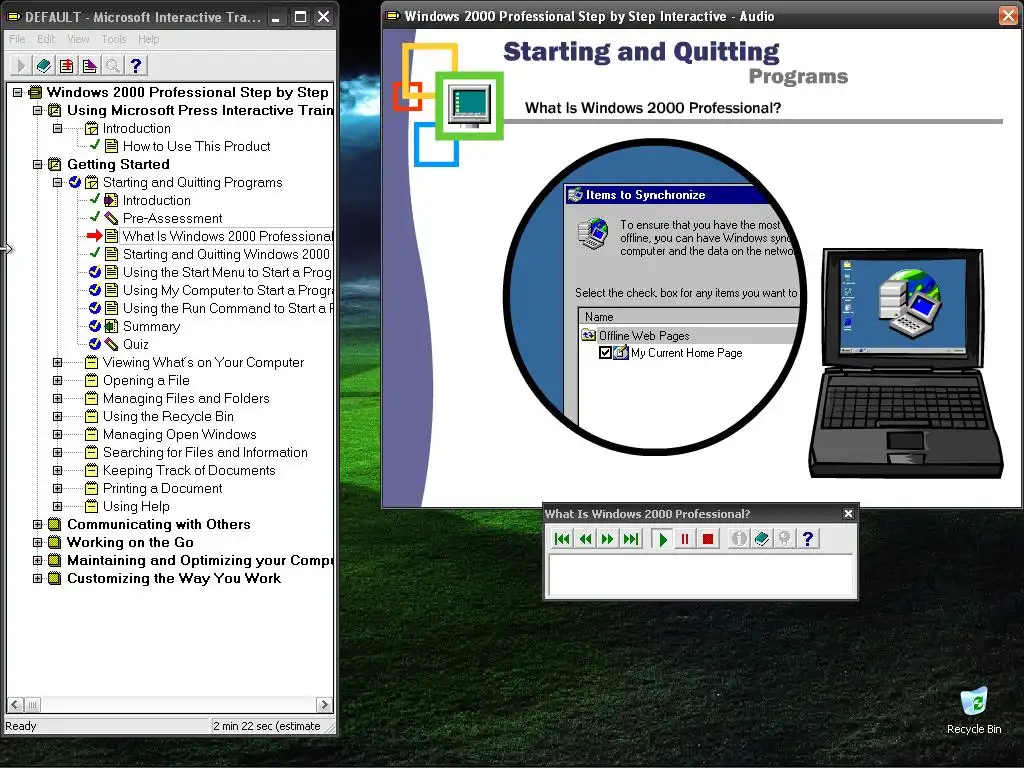Expand the Printing a Document node

(x=57, y=488)
